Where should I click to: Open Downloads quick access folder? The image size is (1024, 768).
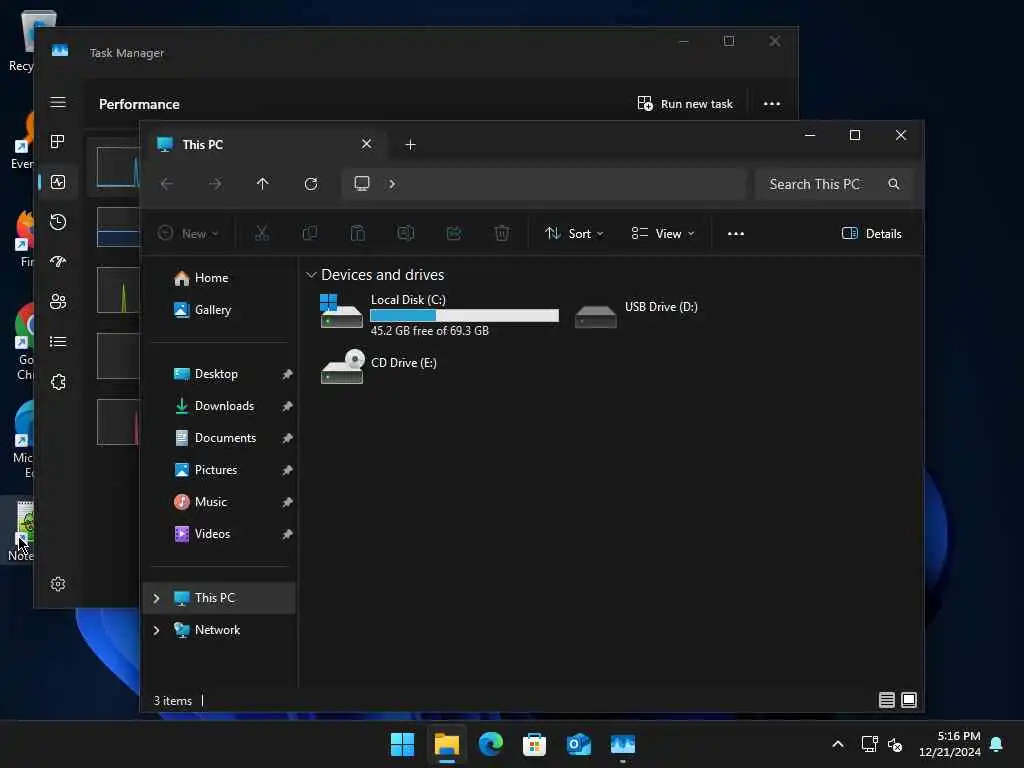[x=218, y=406]
